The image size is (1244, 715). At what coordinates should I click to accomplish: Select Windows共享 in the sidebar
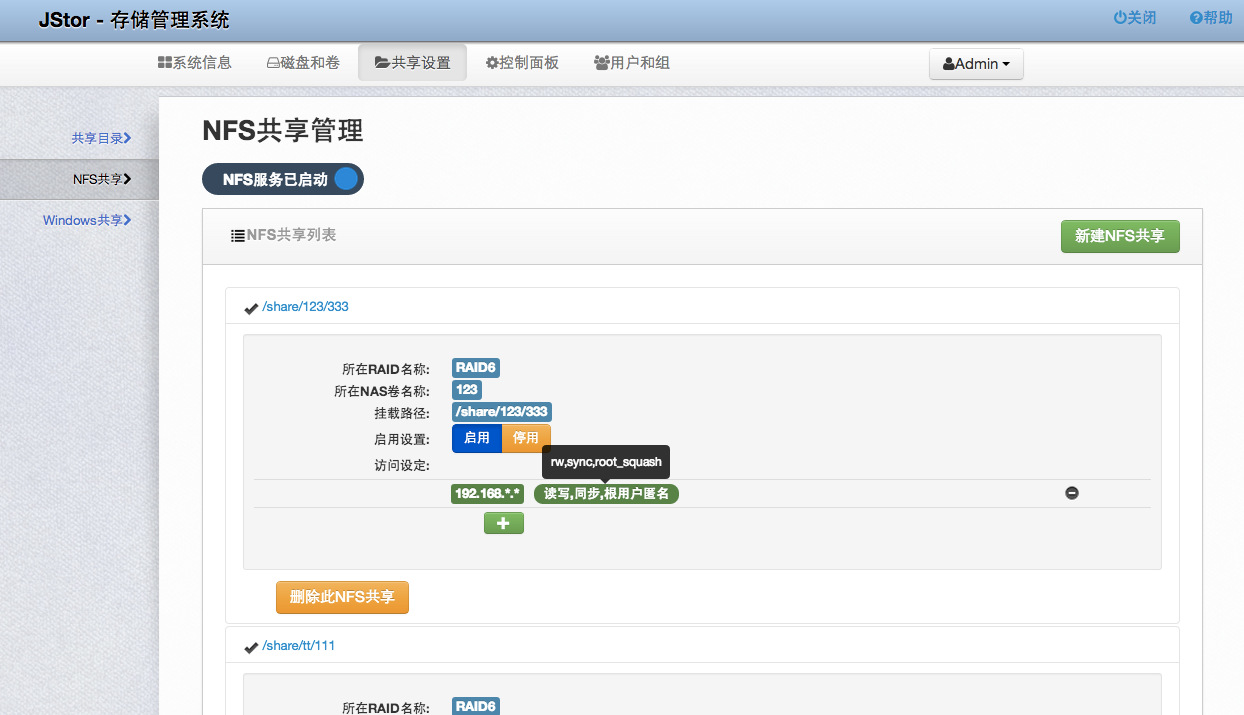tap(88, 220)
